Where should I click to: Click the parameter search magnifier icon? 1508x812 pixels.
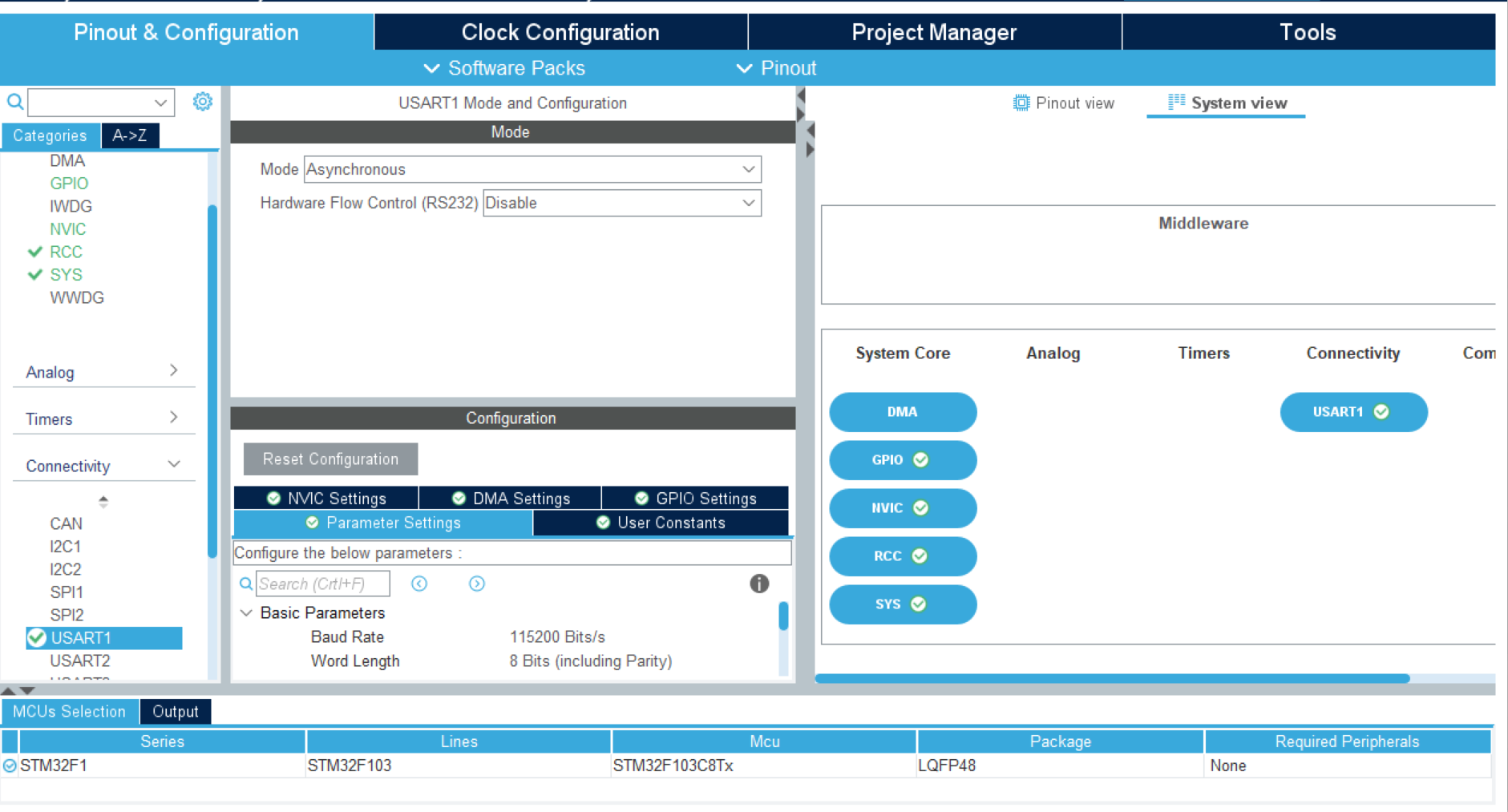click(x=246, y=584)
